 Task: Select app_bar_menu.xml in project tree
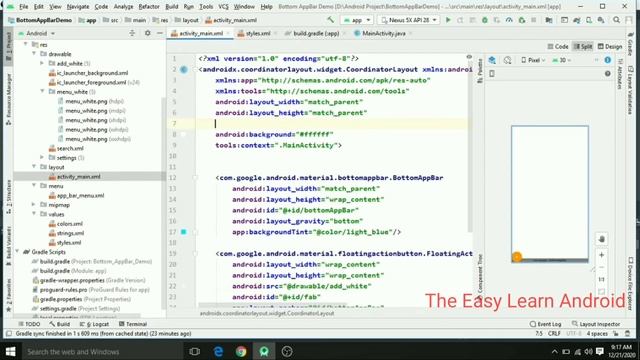80,196
